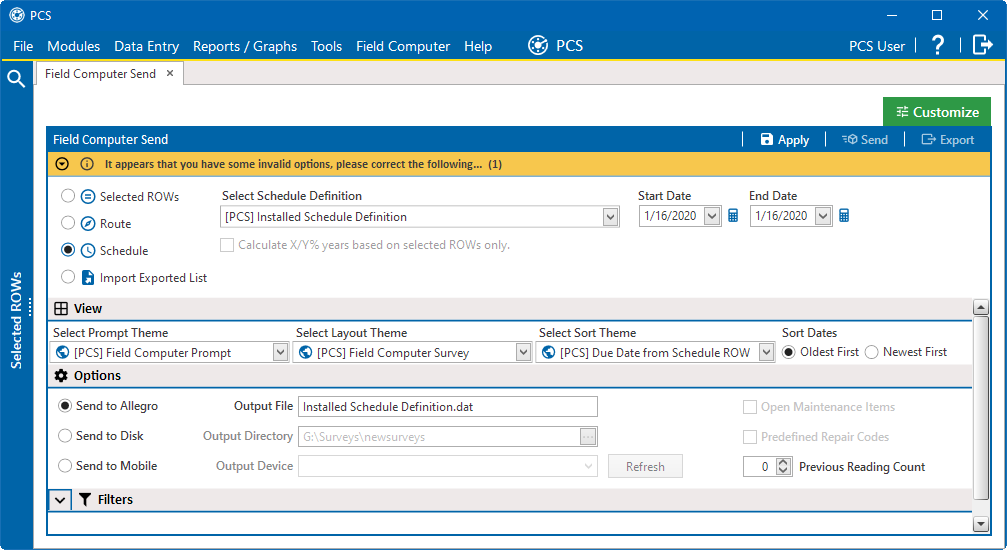This screenshot has width=1007, height=550.
Task: Click the Export button
Action: pyautogui.click(x=948, y=139)
